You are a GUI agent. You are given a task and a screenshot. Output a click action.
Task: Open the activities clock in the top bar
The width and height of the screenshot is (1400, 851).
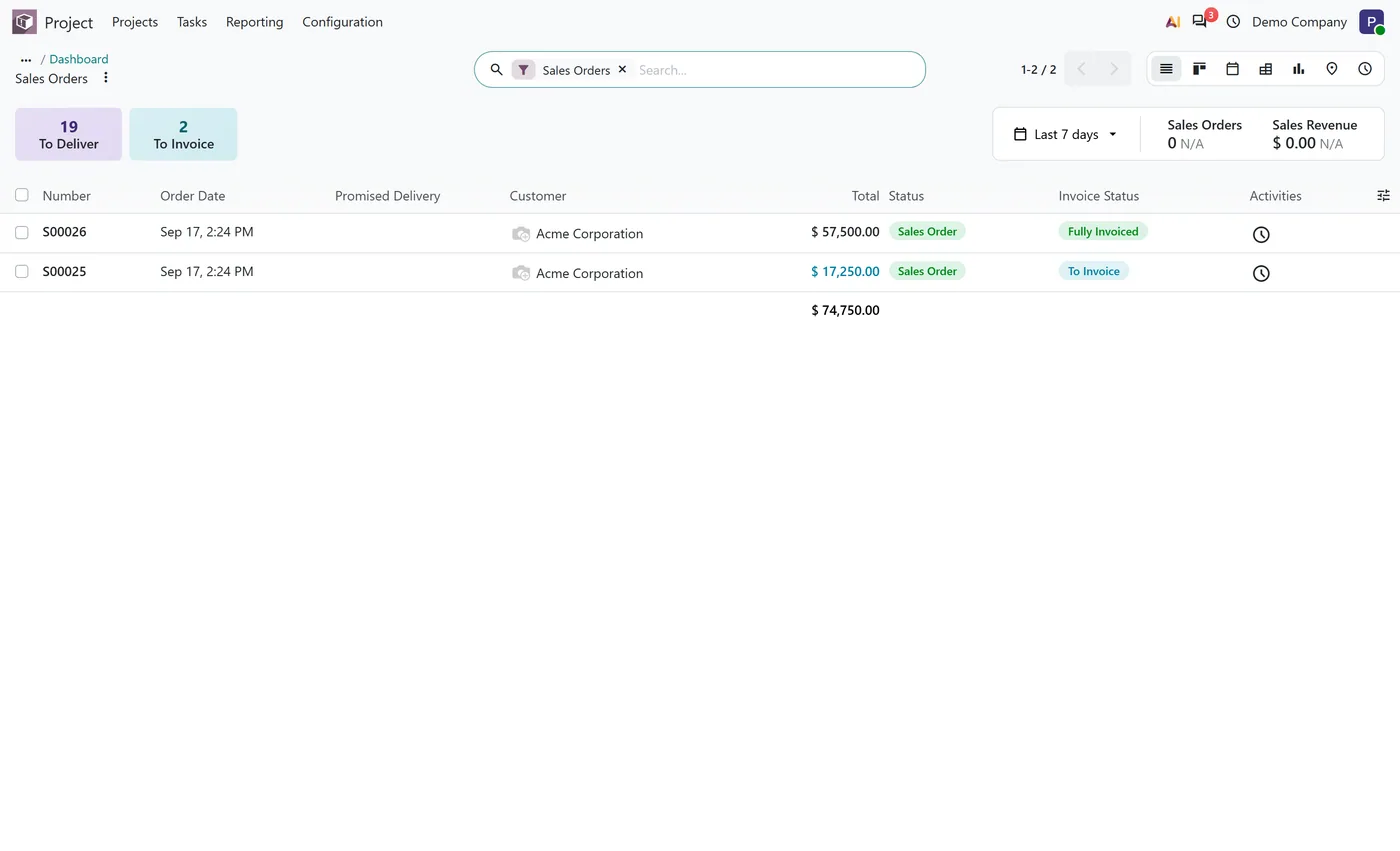click(1233, 21)
